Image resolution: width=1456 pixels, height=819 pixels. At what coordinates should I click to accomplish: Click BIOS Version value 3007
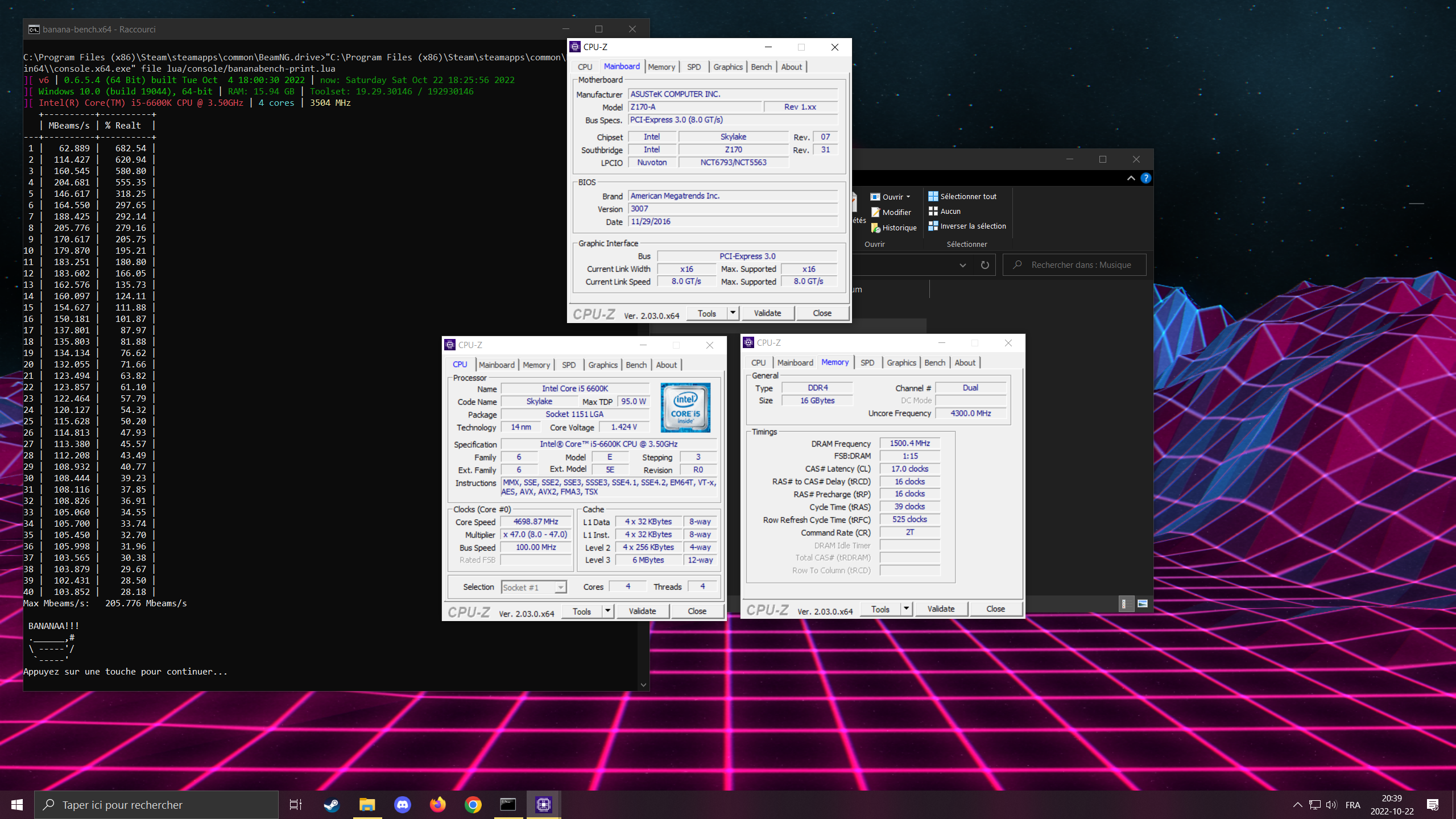[733, 209]
